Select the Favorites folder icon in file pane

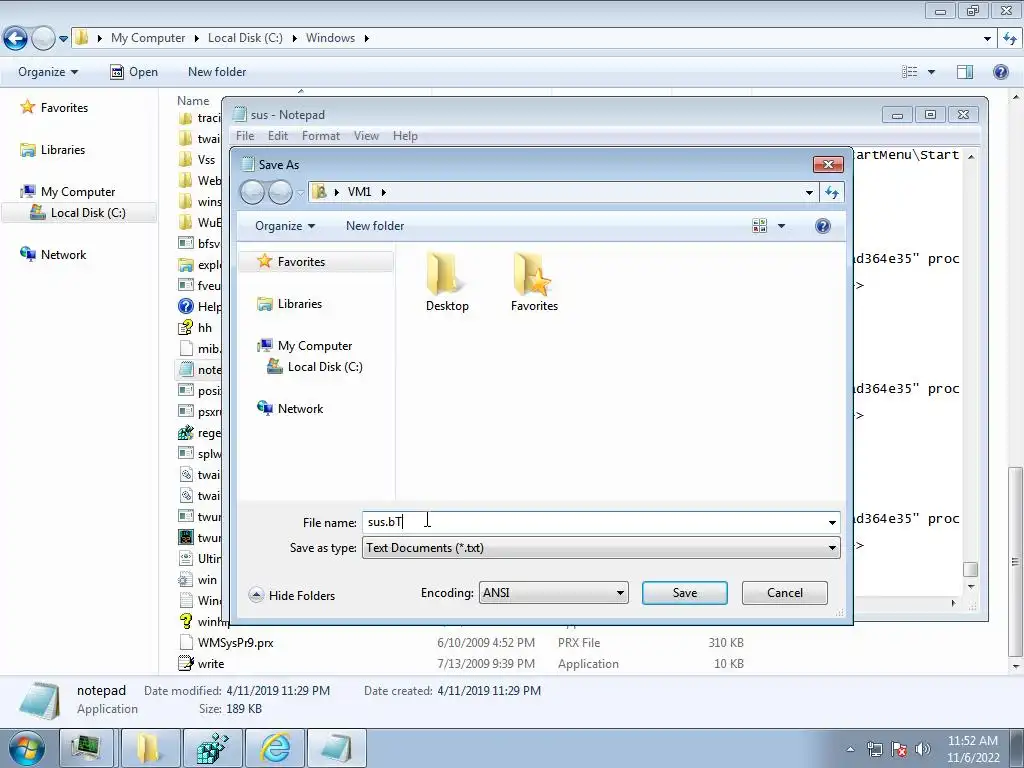pos(534,282)
